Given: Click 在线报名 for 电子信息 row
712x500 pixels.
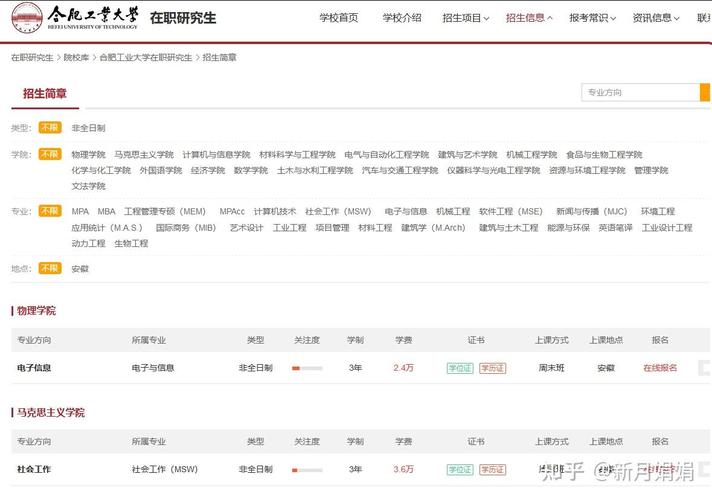Looking at the screenshot, I should tap(660, 368).
